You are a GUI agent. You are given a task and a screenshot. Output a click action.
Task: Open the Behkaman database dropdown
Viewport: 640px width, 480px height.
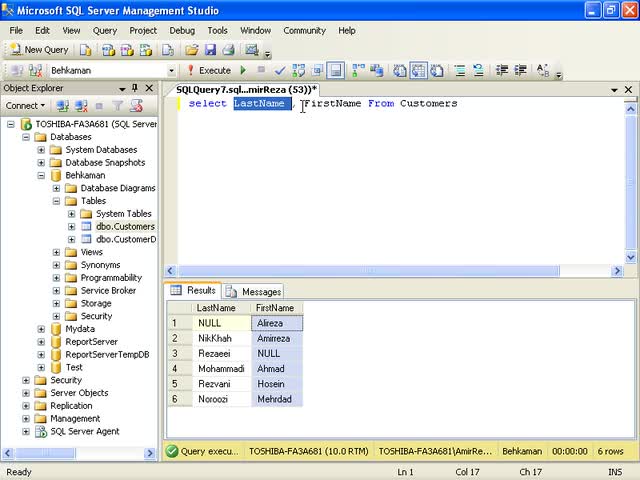coord(171,71)
